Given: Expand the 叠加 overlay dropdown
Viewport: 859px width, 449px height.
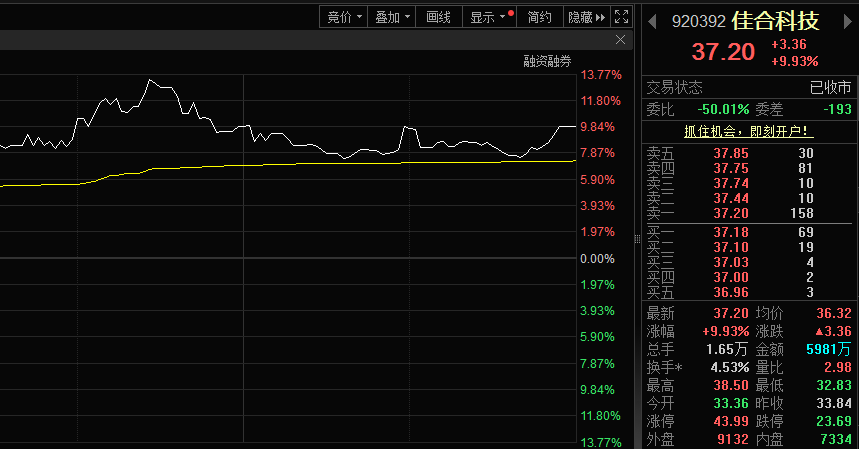Looking at the screenshot, I should [392, 17].
